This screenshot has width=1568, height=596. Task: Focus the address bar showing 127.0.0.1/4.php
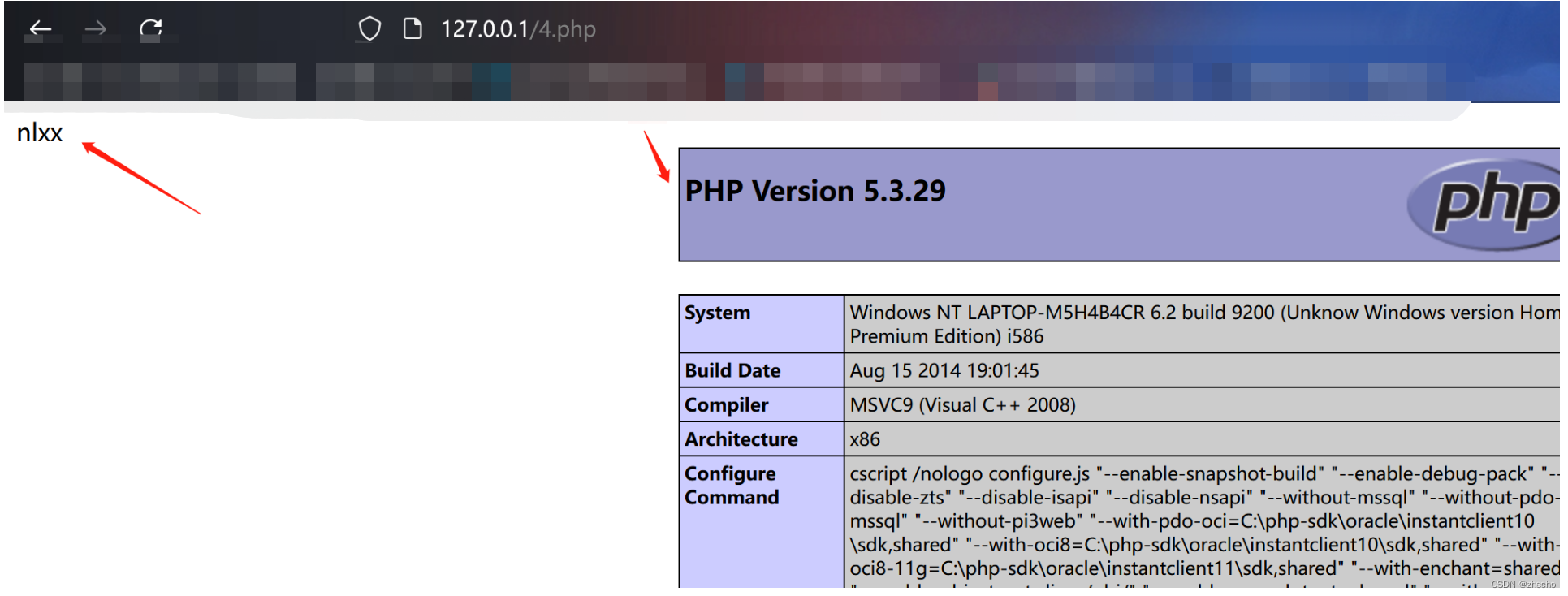[518, 29]
